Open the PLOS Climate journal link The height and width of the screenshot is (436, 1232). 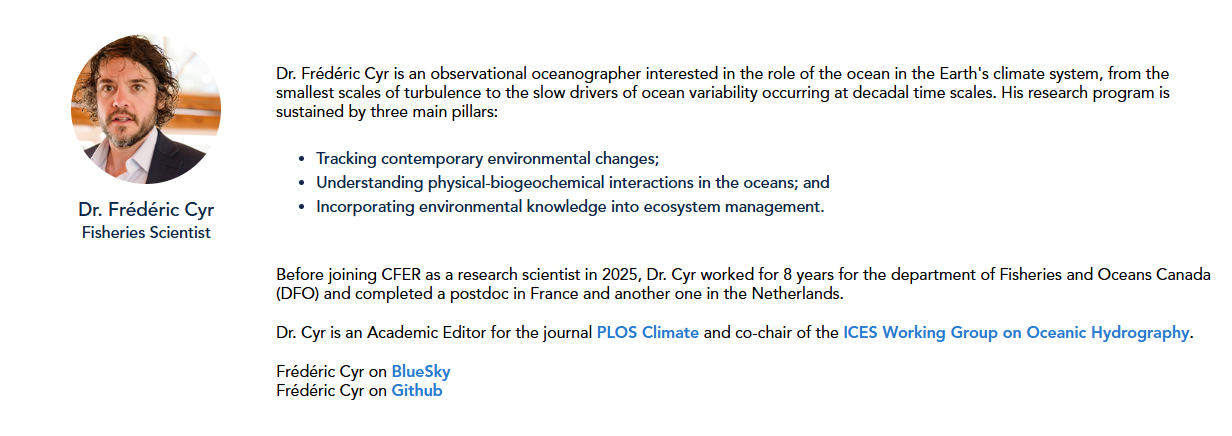click(x=647, y=332)
